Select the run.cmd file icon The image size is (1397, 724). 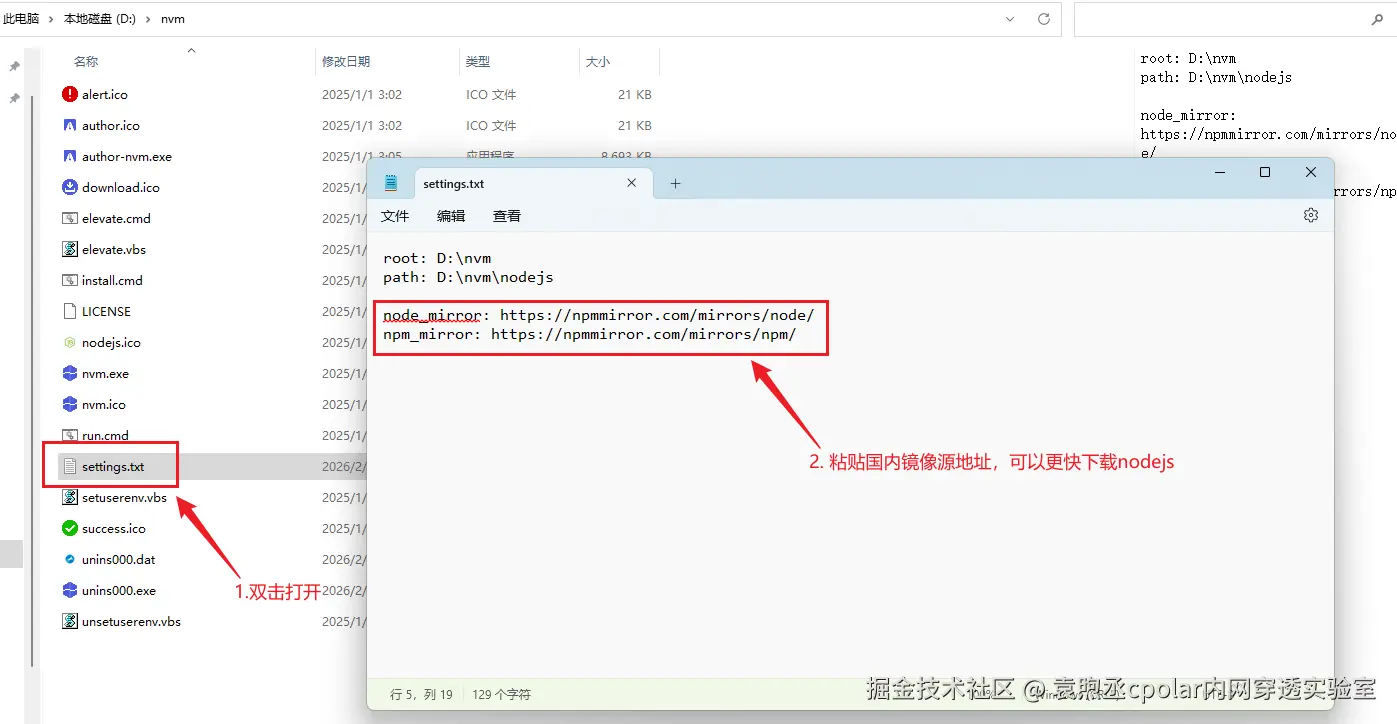point(69,435)
